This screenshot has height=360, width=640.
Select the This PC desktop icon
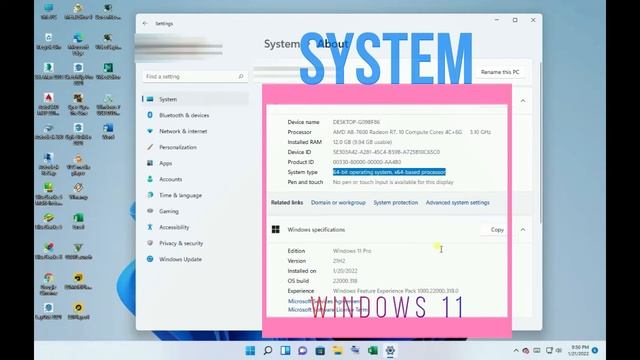49,11
